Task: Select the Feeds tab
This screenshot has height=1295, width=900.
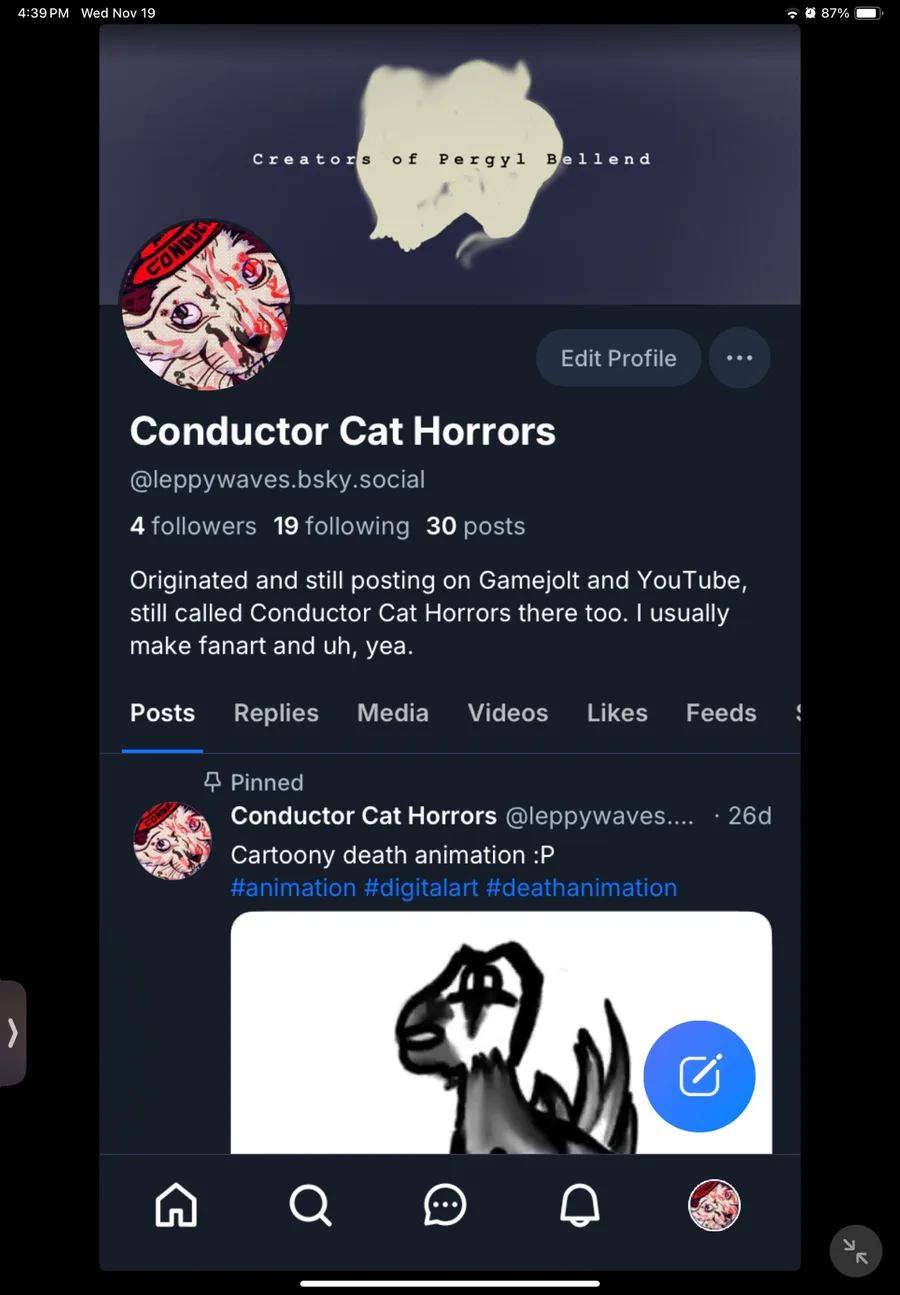Action: tap(721, 713)
